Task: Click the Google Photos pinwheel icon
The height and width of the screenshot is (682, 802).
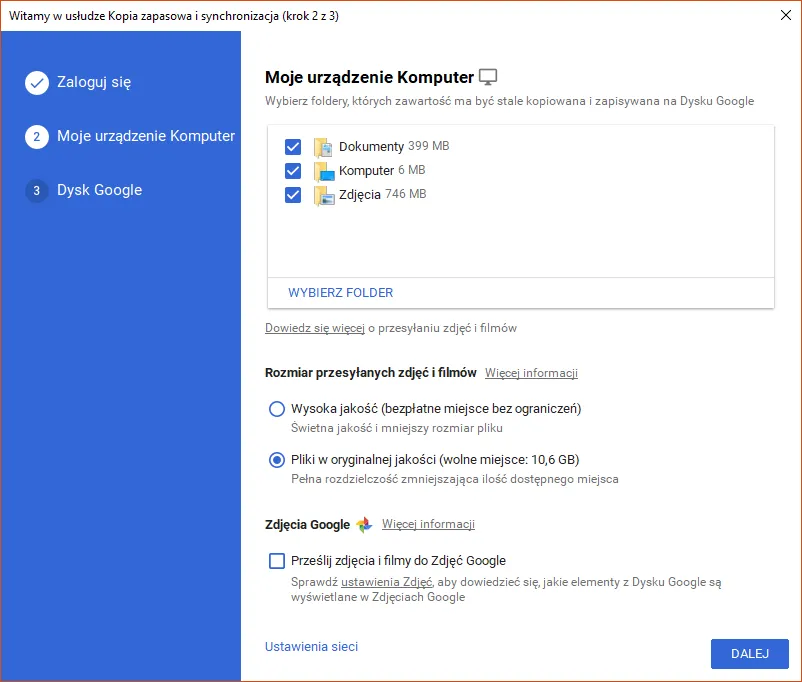Action: point(364,524)
